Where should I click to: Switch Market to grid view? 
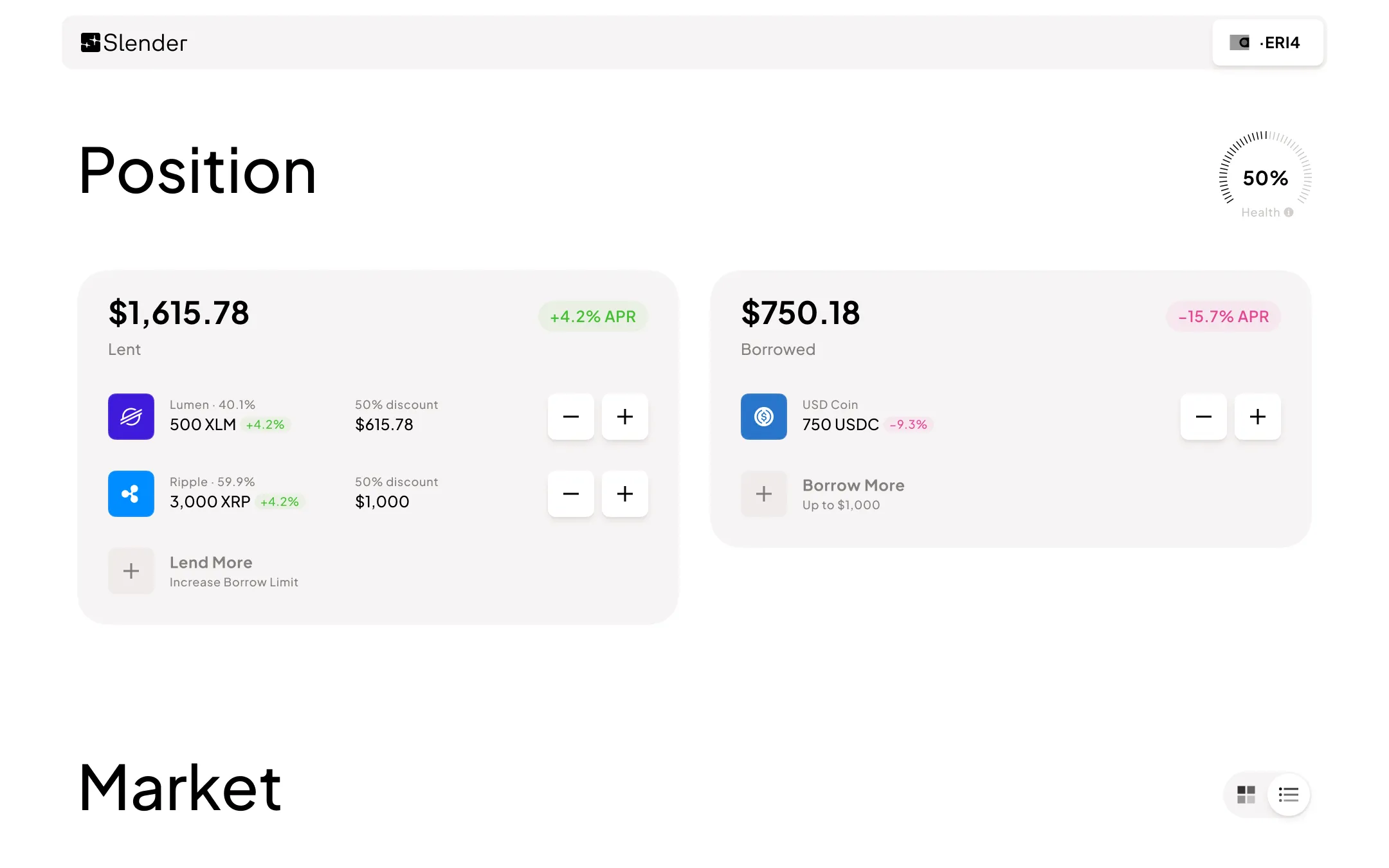pos(1246,795)
